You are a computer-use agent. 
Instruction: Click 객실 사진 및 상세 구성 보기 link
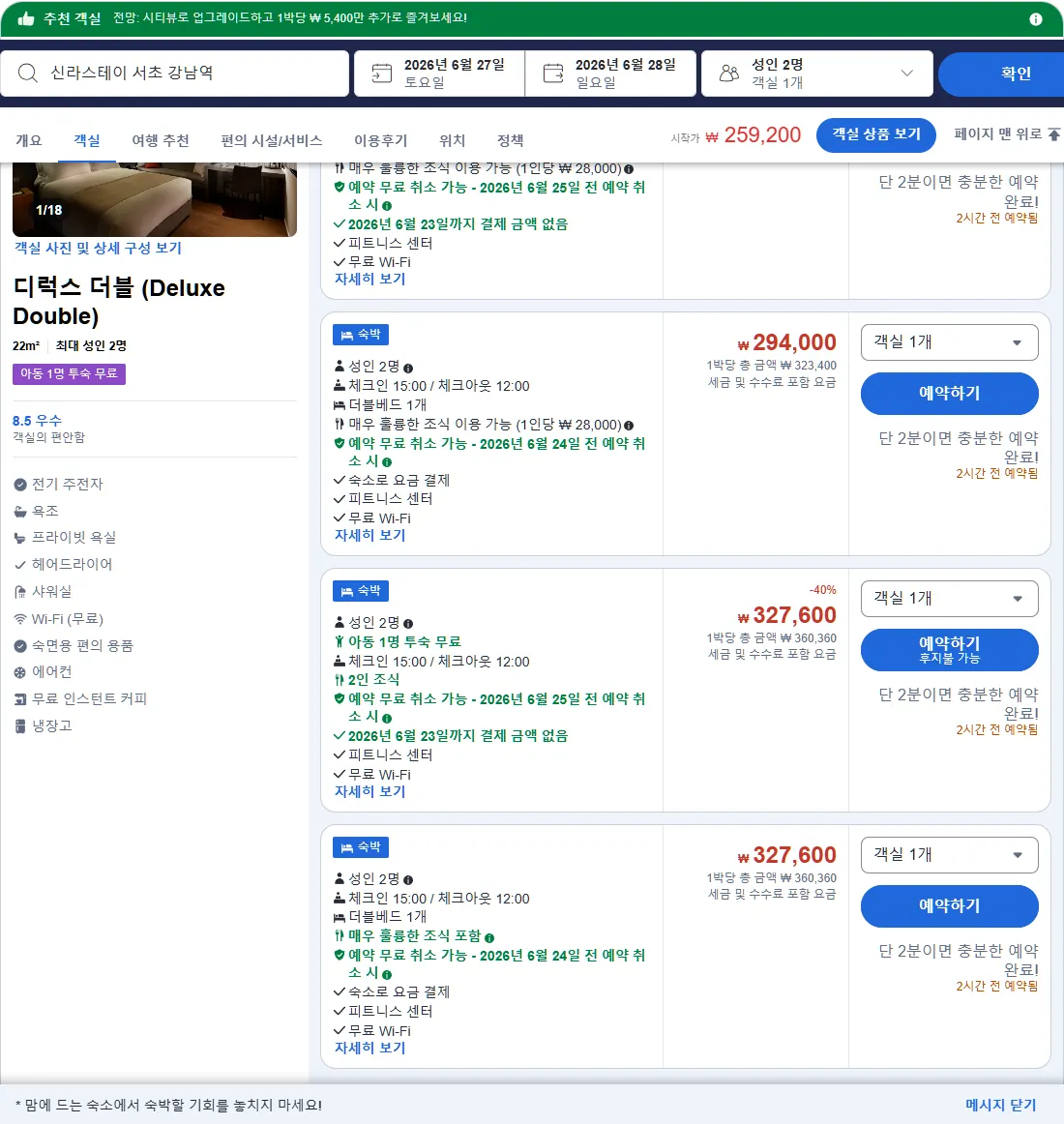(x=99, y=248)
